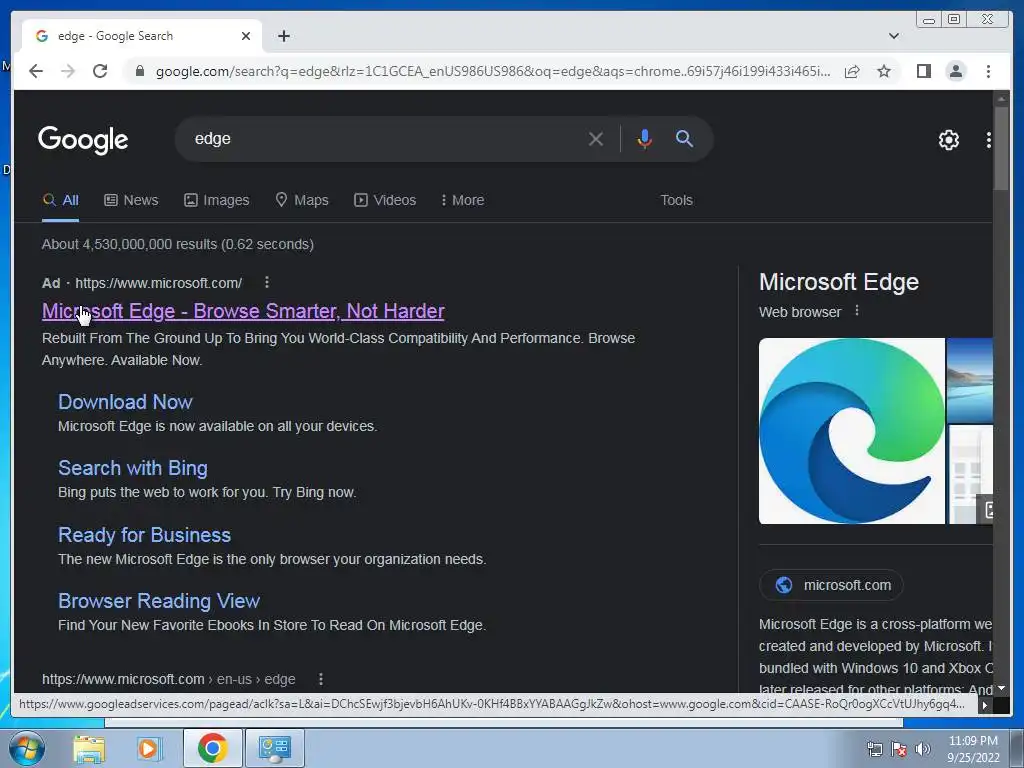1024x768 pixels.
Task: Switch to the Videos tab
Action: (385, 200)
